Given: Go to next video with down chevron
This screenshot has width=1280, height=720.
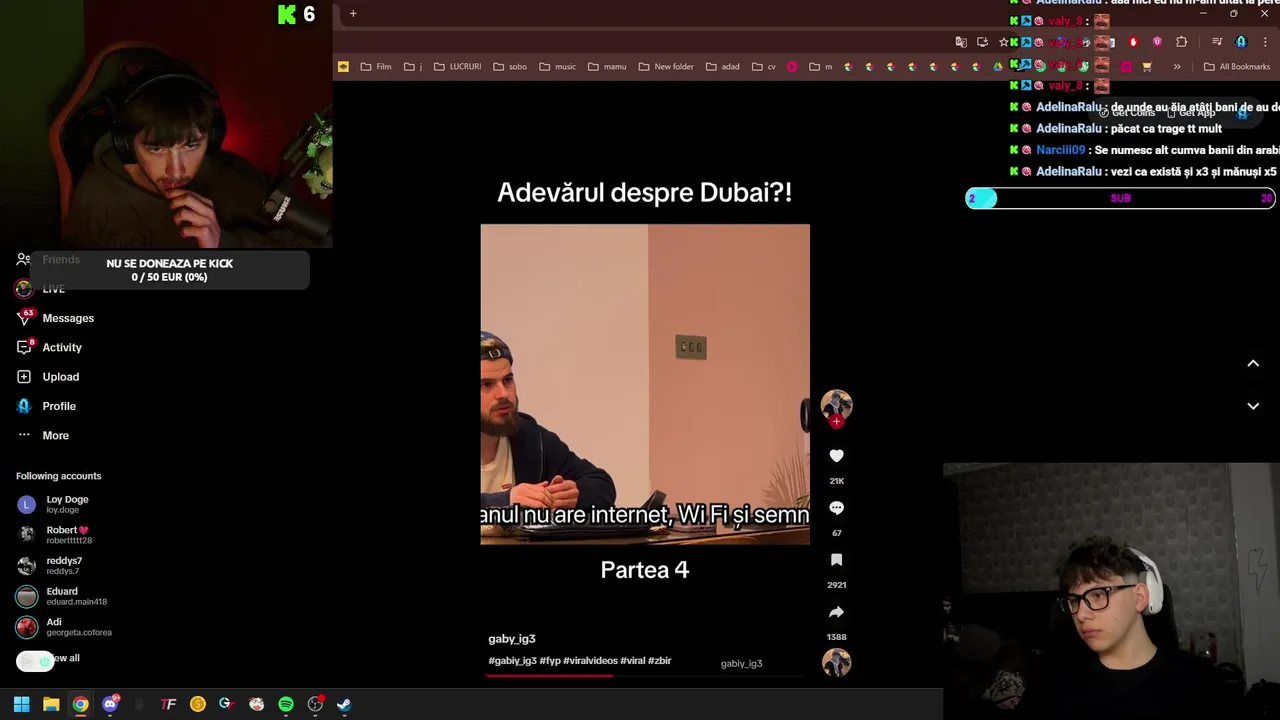Looking at the screenshot, I should (x=1253, y=406).
